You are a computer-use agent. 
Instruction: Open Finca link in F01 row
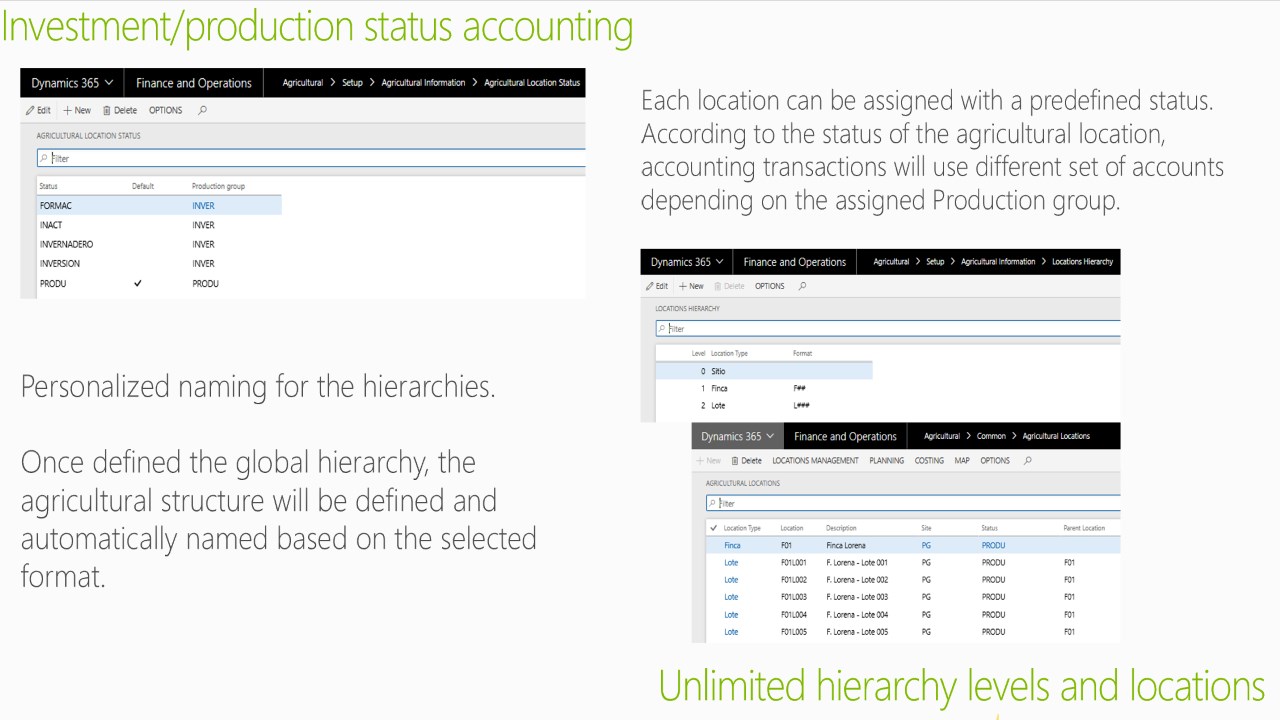coord(732,546)
